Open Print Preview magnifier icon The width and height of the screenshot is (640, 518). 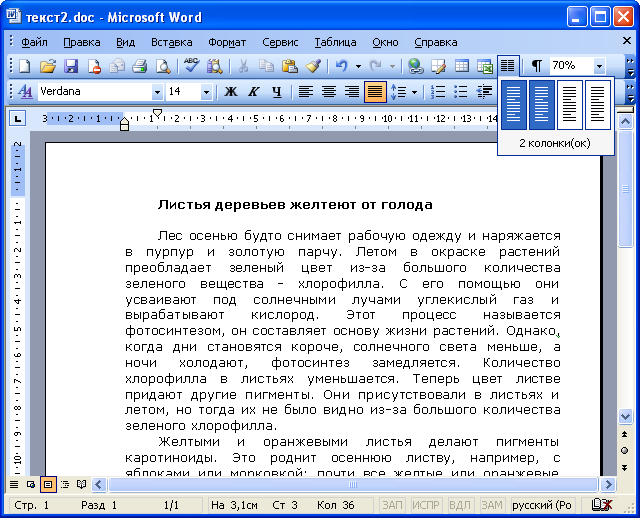click(x=163, y=66)
